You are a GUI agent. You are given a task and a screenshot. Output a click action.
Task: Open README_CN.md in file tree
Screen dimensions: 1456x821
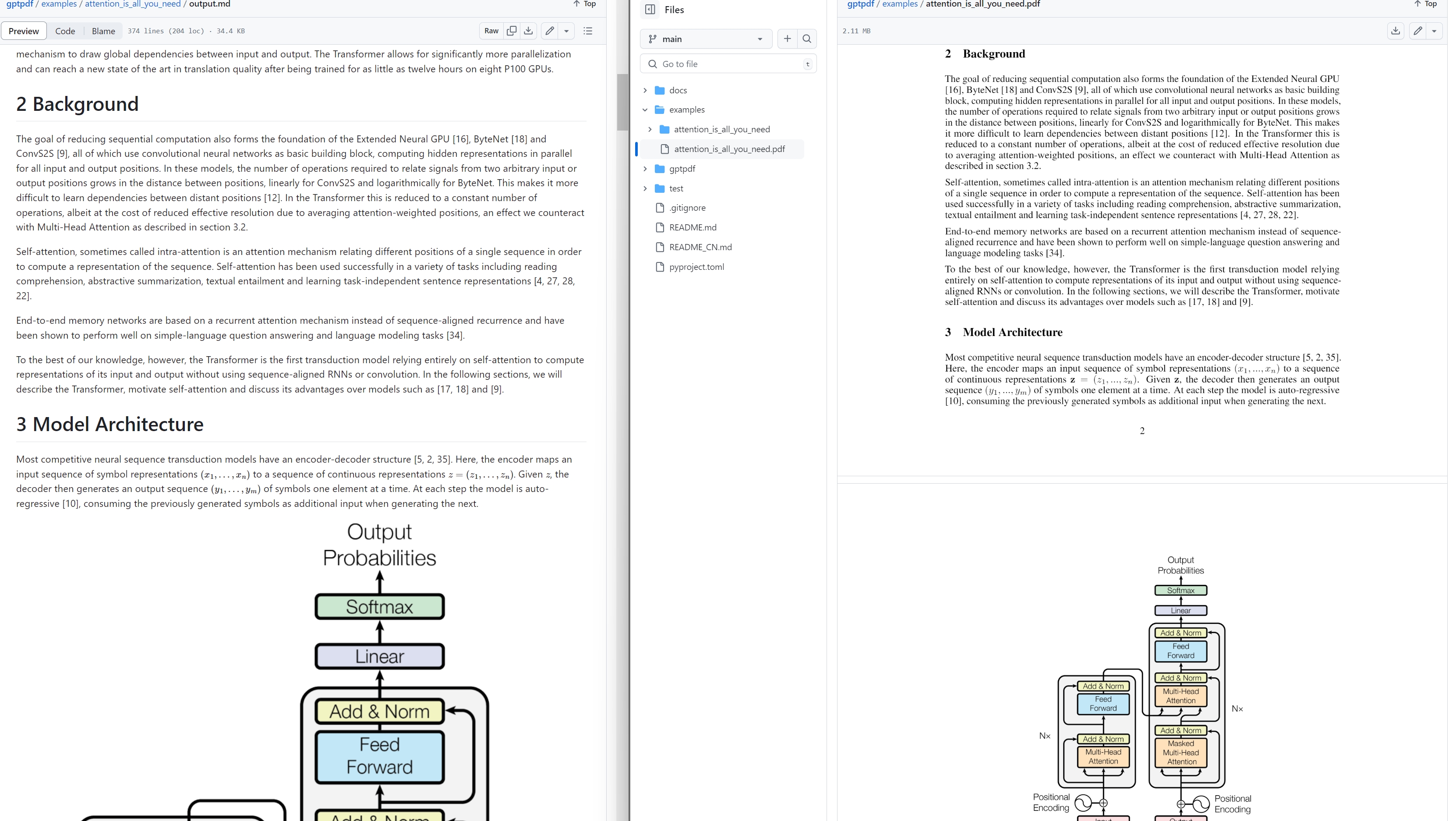[700, 247]
